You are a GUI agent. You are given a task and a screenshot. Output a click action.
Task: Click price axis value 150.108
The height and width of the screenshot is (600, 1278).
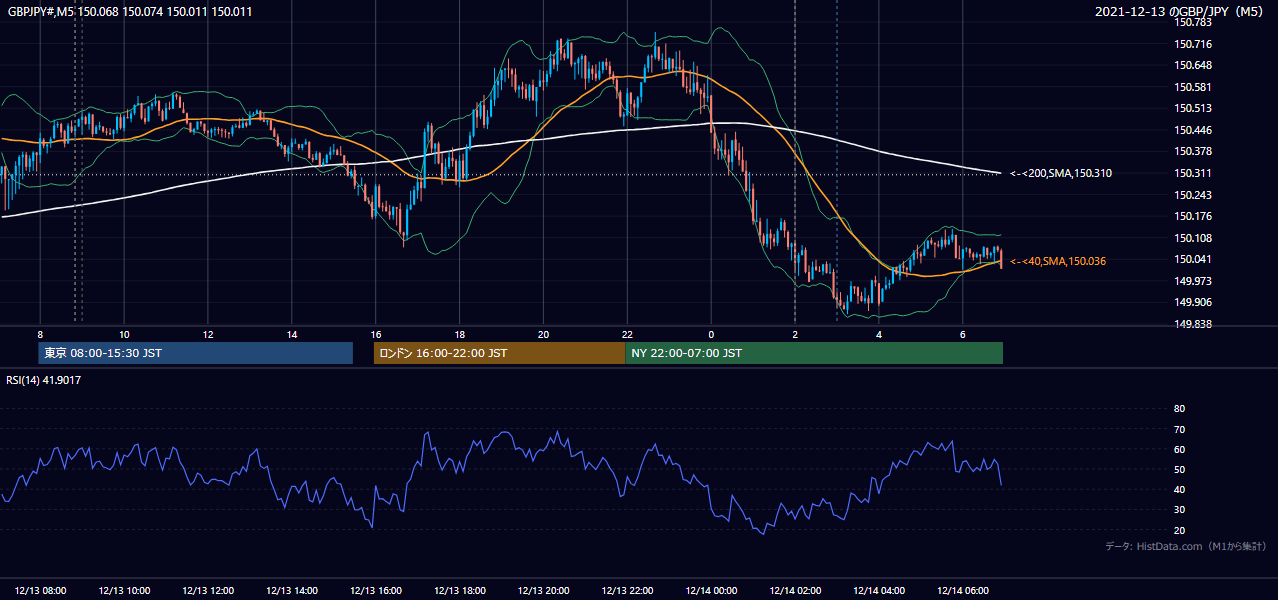tap(1193, 238)
